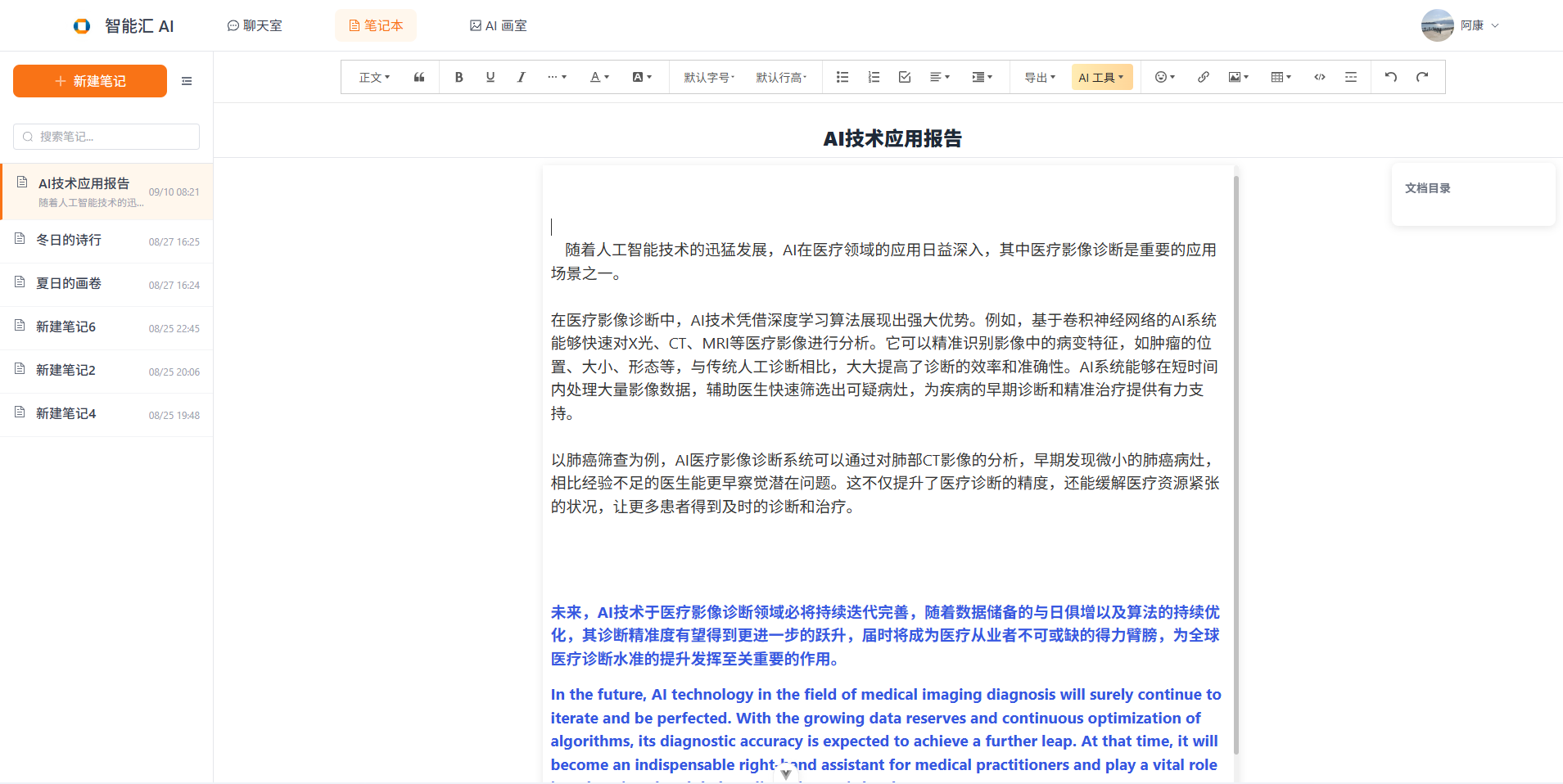This screenshot has height=784, width=1563.
Task: Insert a to-do checklist
Action: (x=905, y=77)
